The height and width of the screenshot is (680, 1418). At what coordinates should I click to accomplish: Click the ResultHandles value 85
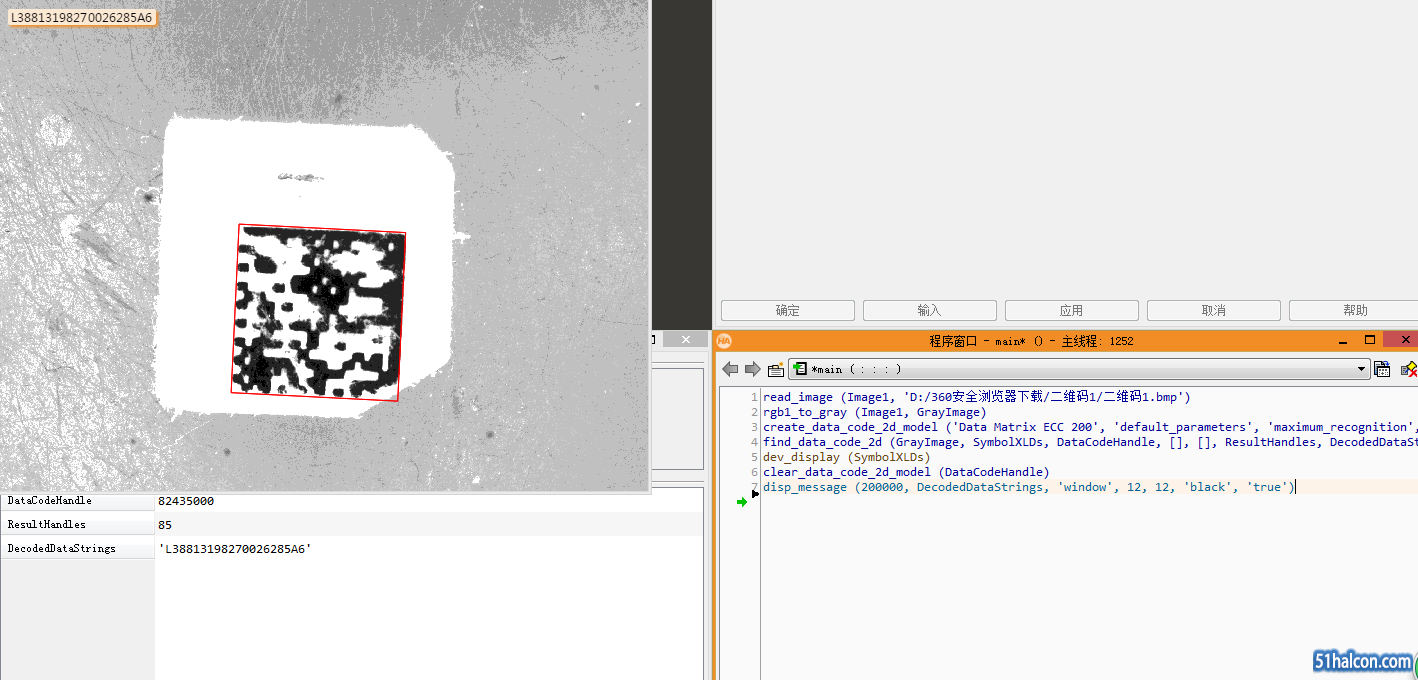tap(165, 524)
